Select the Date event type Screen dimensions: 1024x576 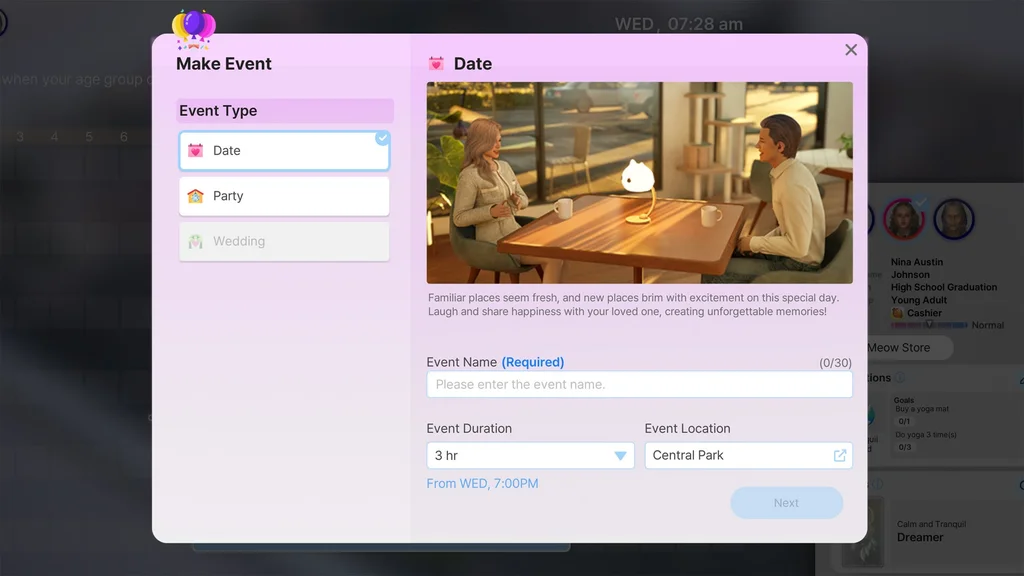pyautogui.click(x=284, y=151)
